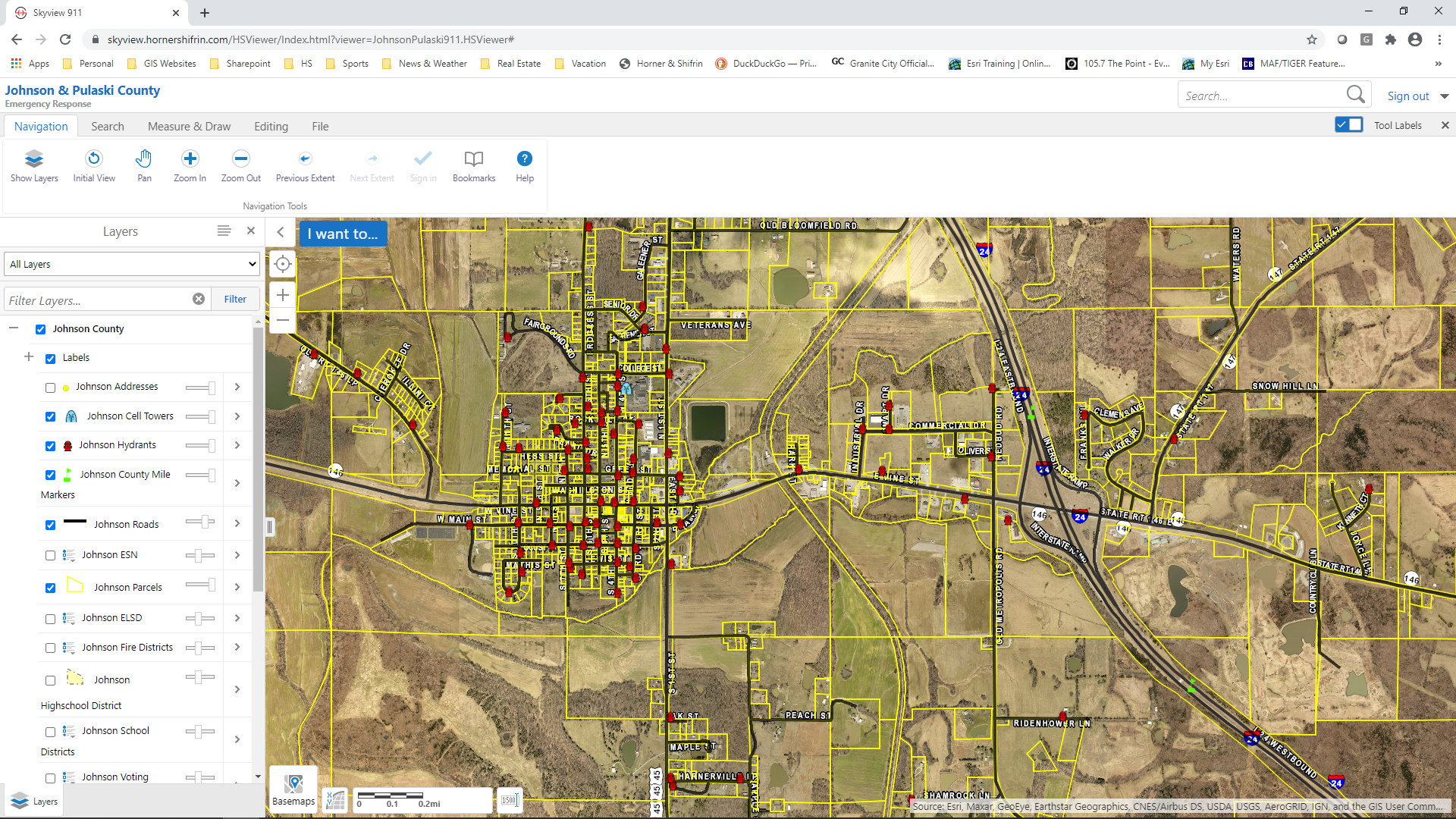The height and width of the screenshot is (819, 1456).
Task: Adjust Johnson Parcels transparency slider
Action: click(201, 585)
